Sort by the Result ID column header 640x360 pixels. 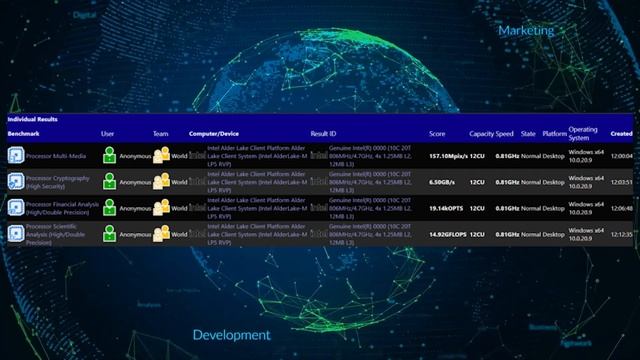pyautogui.click(x=323, y=134)
